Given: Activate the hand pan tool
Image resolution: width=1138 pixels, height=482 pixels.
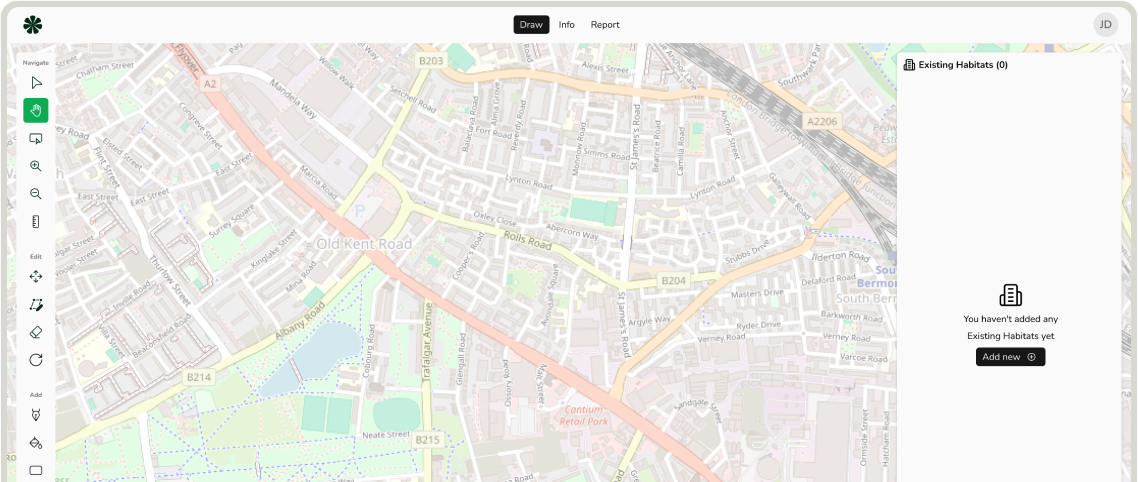Looking at the screenshot, I should point(36,111).
